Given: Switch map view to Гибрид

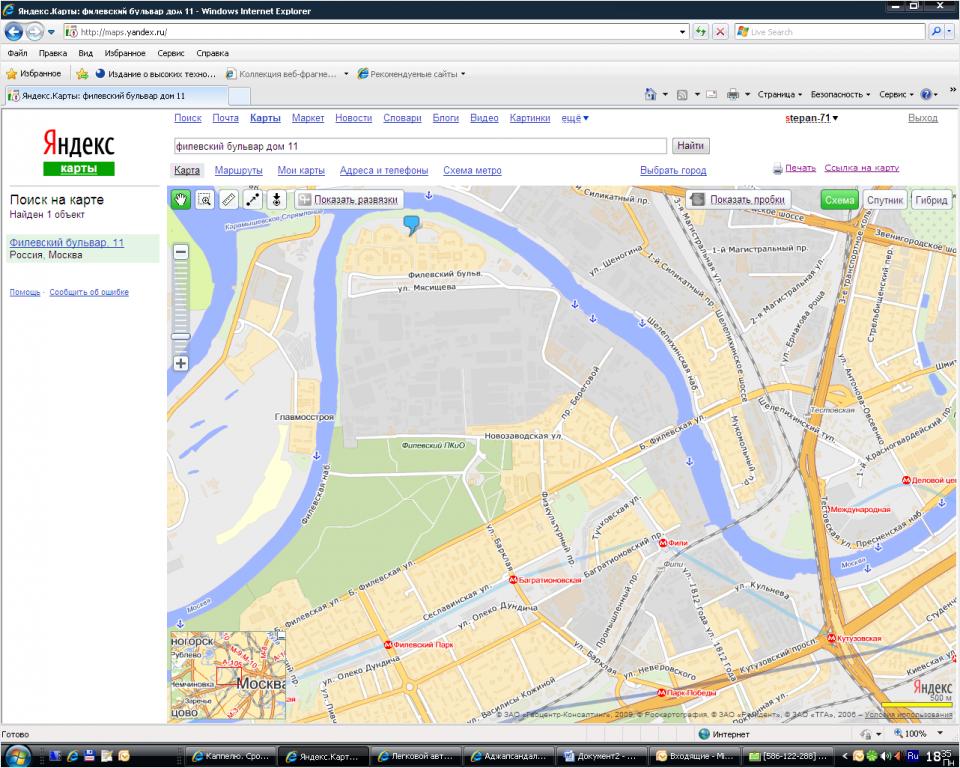Looking at the screenshot, I should (931, 200).
